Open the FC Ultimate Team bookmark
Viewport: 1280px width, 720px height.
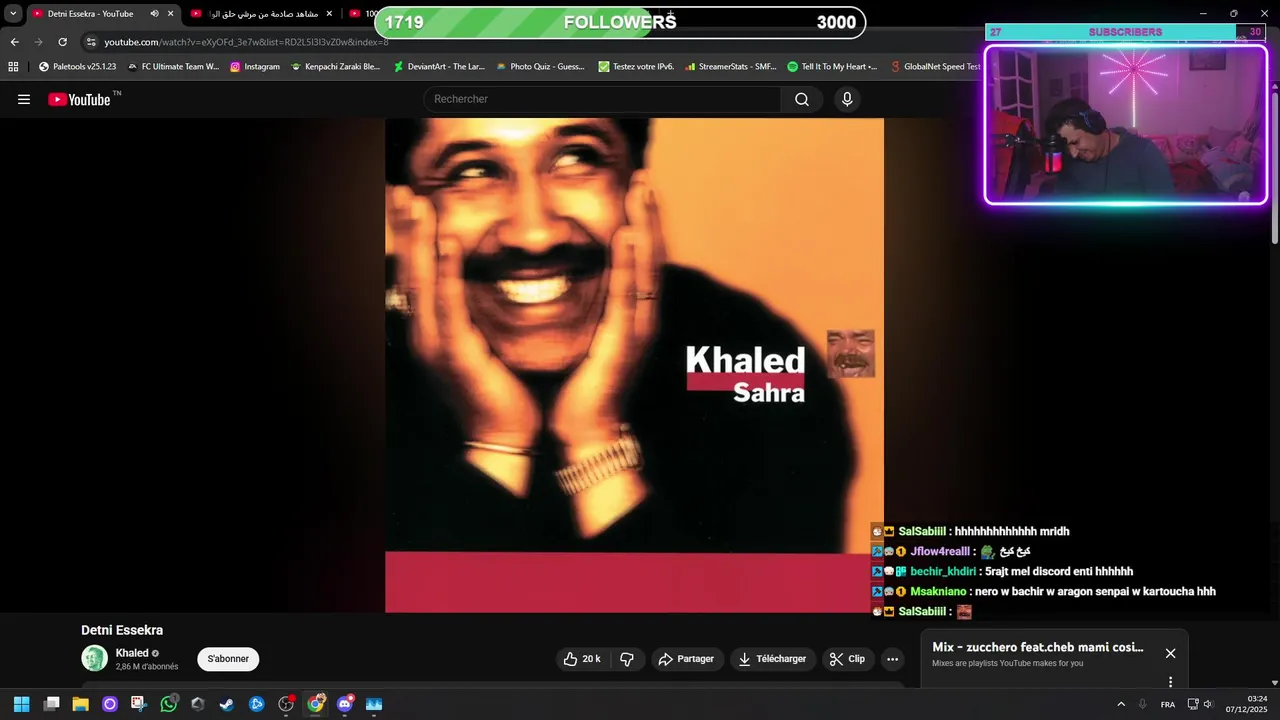click(x=173, y=66)
